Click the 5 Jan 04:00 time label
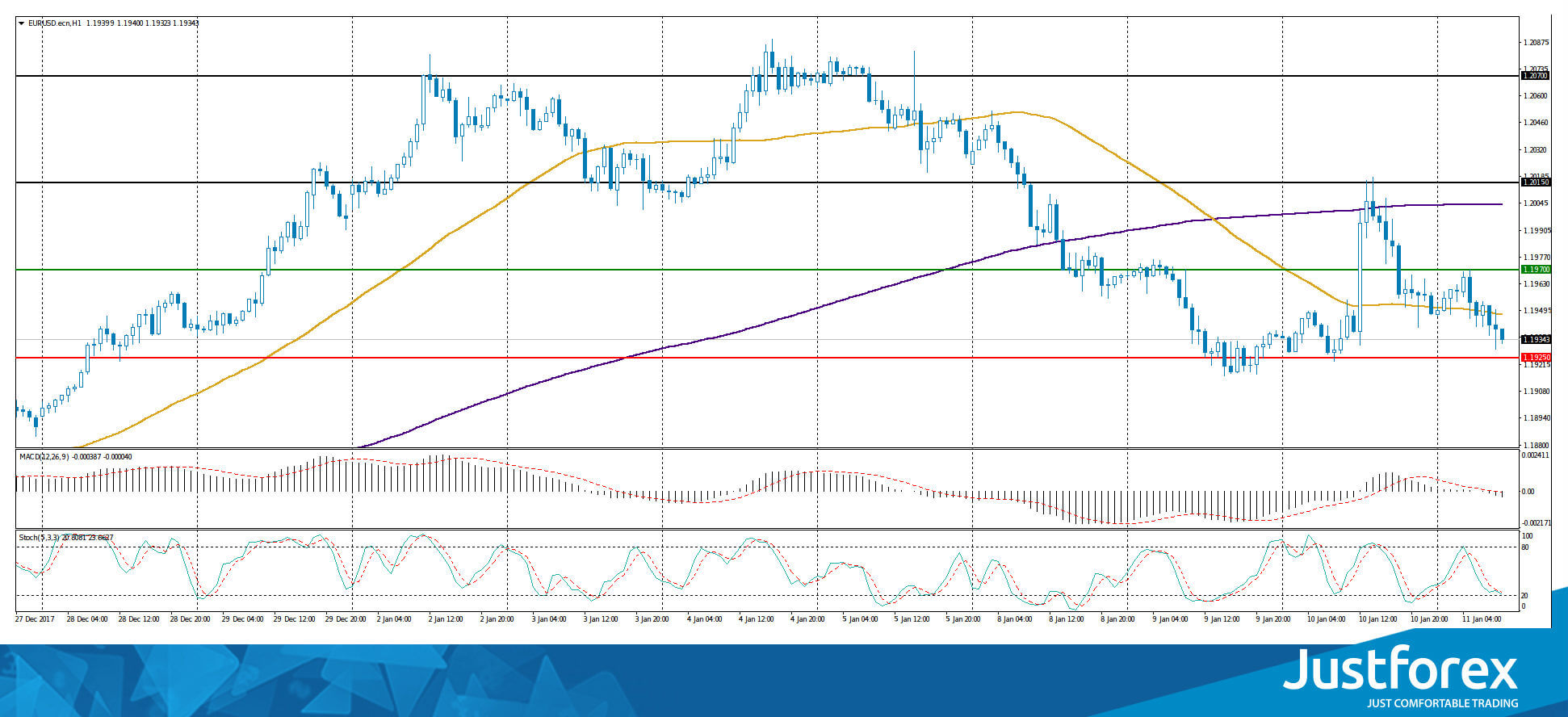 859,619
